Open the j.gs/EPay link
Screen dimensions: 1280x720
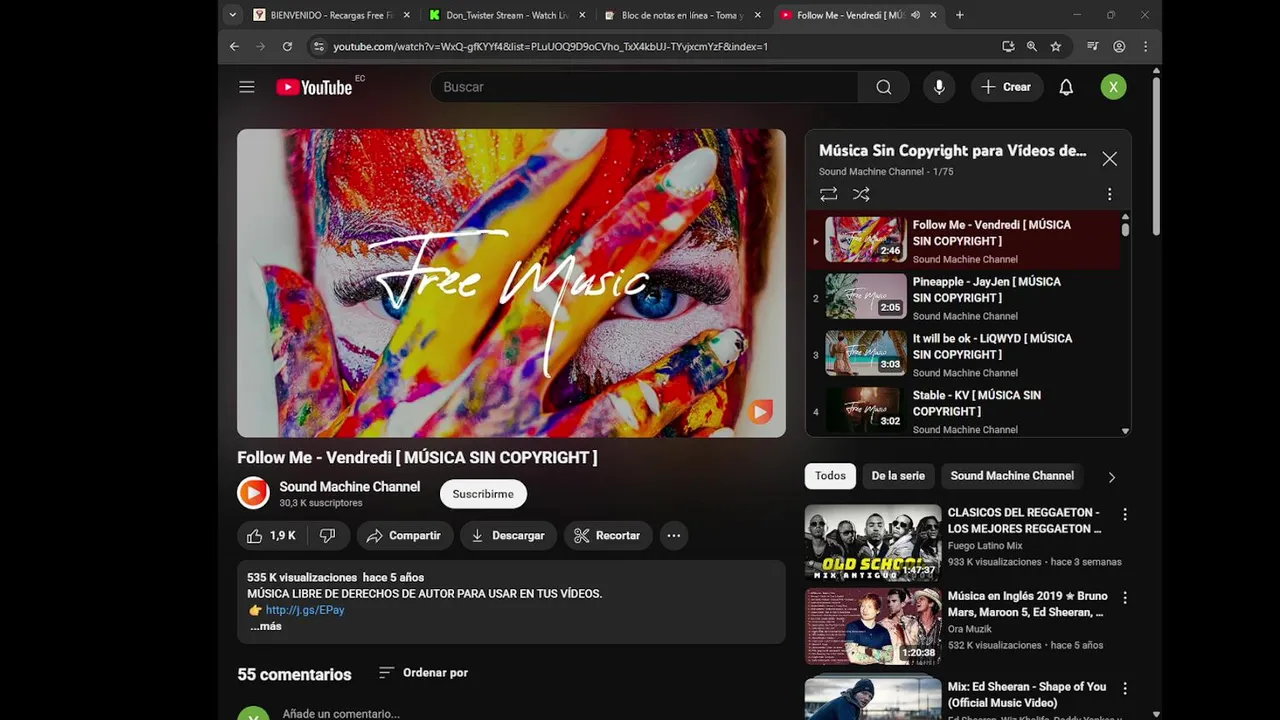[x=305, y=610]
